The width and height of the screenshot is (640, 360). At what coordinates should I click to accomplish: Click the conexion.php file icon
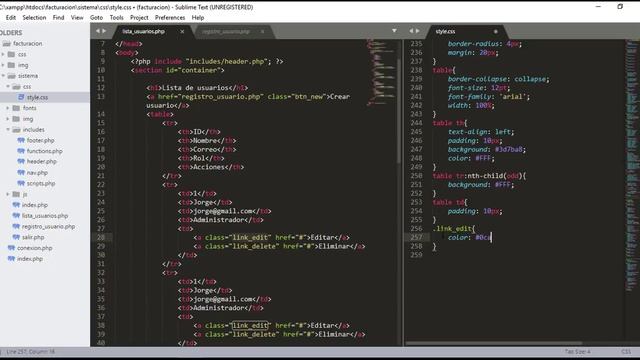click(x=11, y=248)
